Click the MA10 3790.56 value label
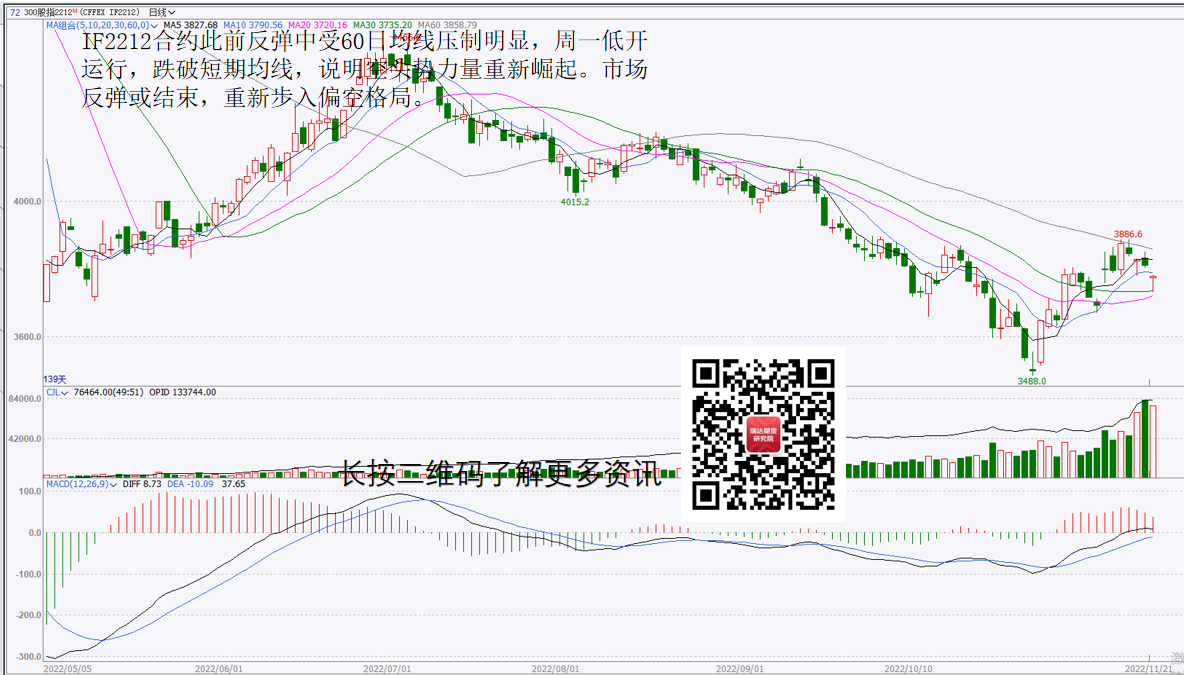 (253, 25)
